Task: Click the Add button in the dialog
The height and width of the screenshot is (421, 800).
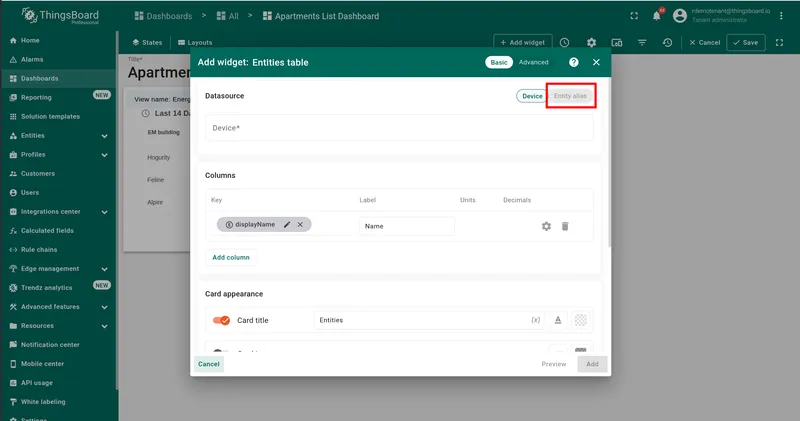Action: click(x=592, y=364)
